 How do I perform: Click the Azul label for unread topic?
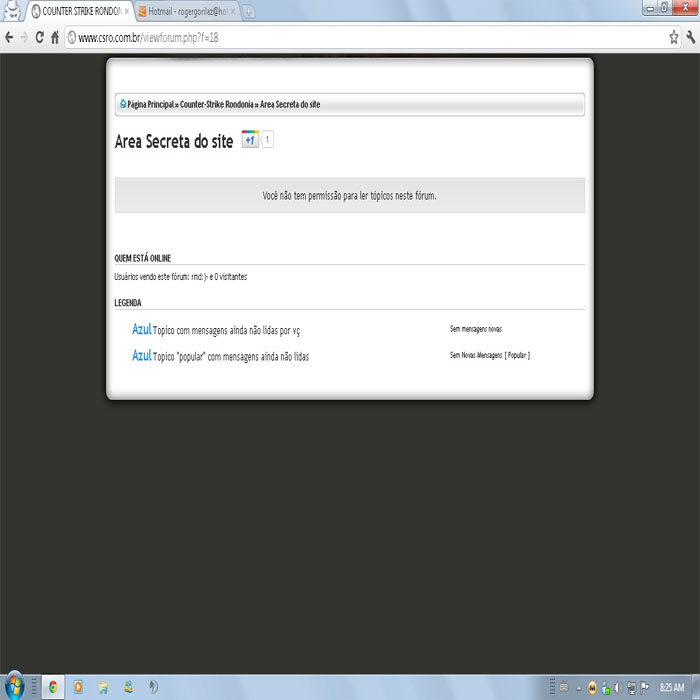point(142,329)
